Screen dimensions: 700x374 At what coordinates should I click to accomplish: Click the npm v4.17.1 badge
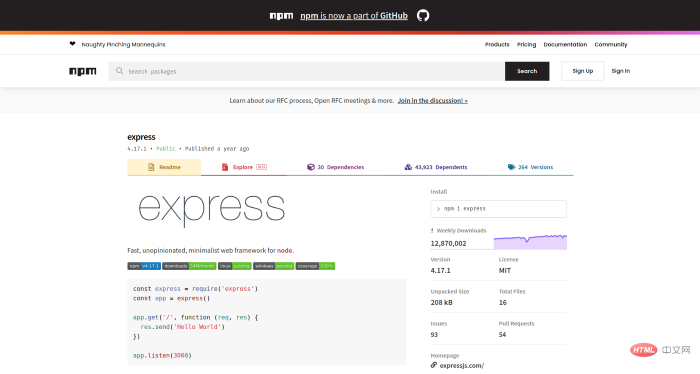144,266
